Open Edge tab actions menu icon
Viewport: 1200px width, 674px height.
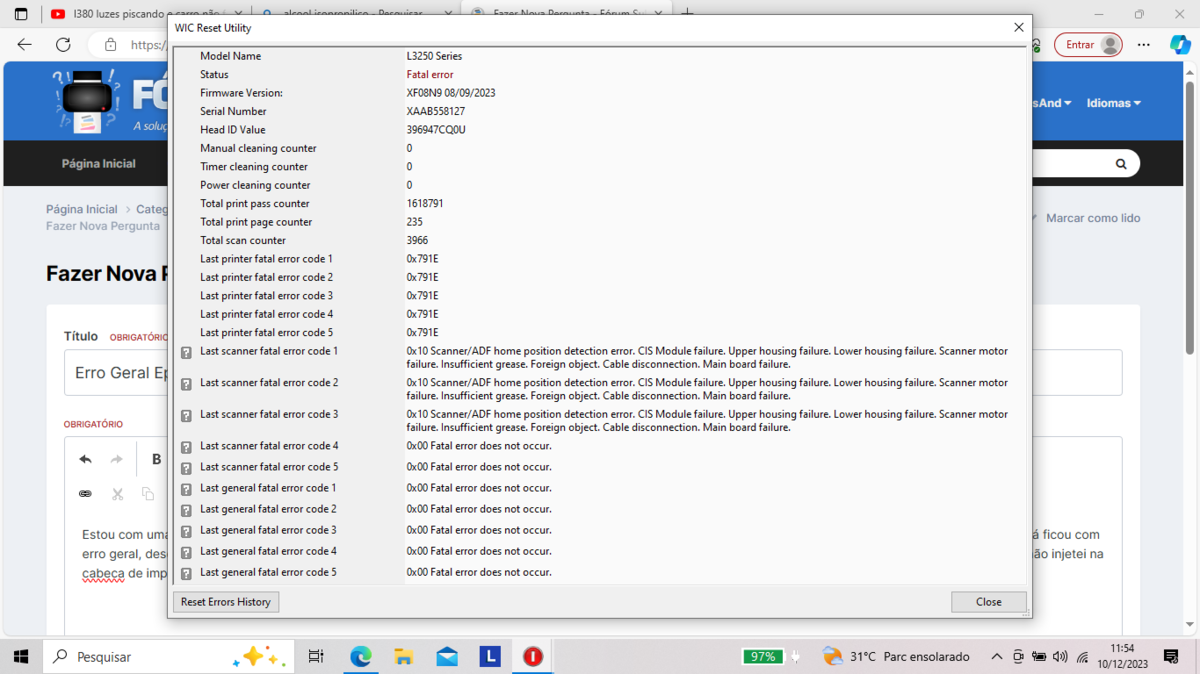point(21,14)
